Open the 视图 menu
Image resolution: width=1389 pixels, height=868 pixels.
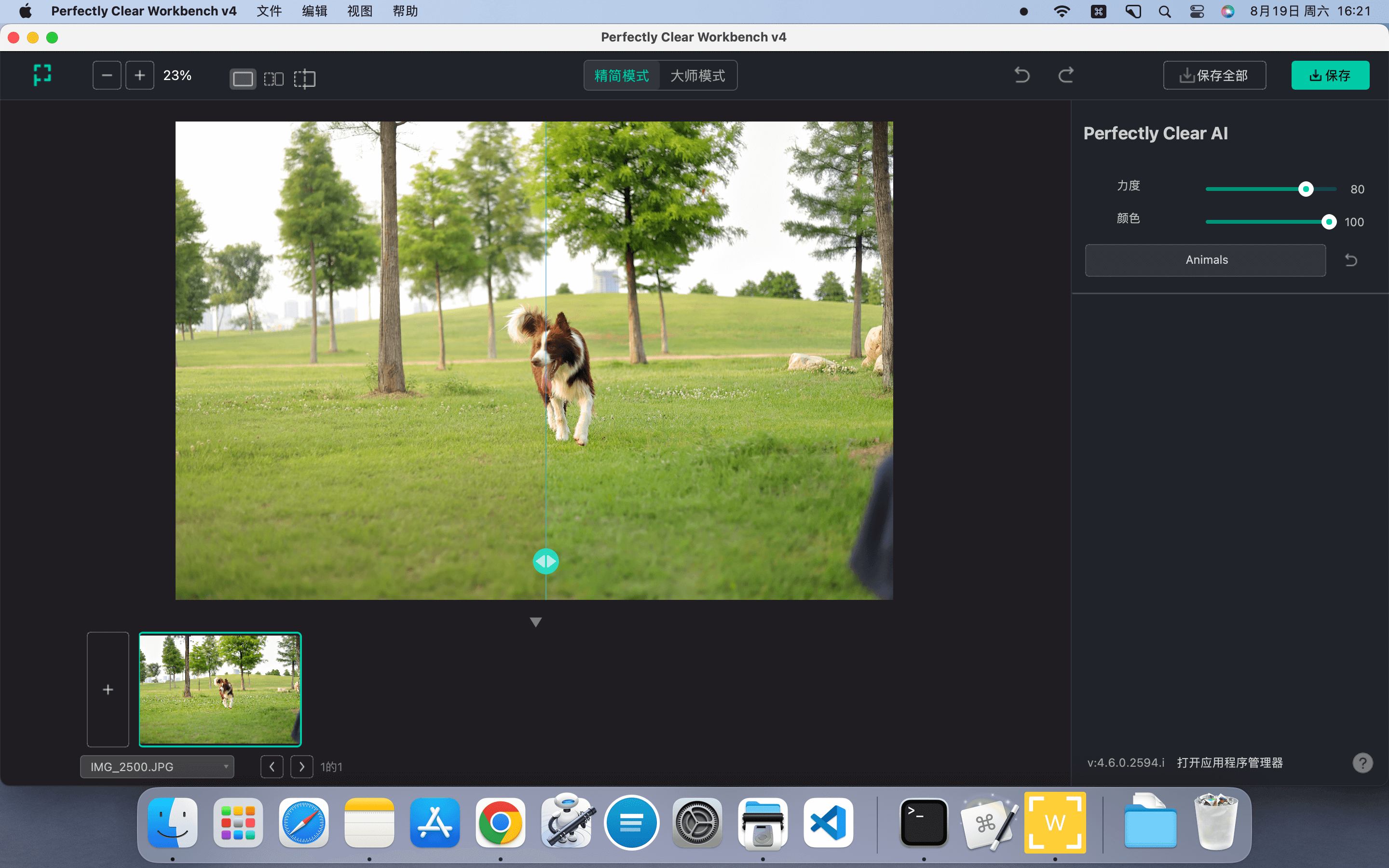point(360,12)
